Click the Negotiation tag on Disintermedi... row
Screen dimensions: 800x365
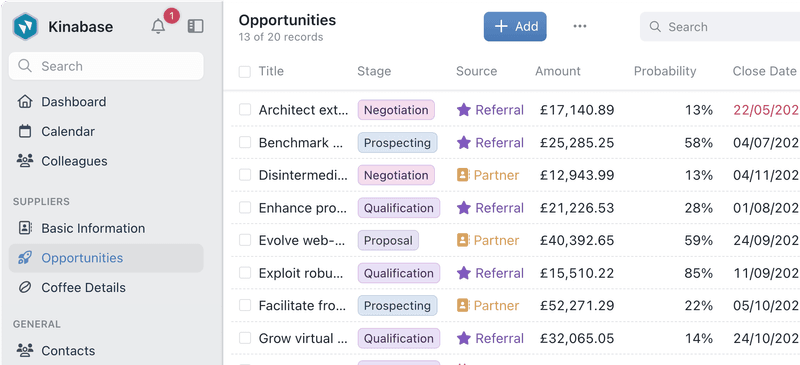(396, 175)
